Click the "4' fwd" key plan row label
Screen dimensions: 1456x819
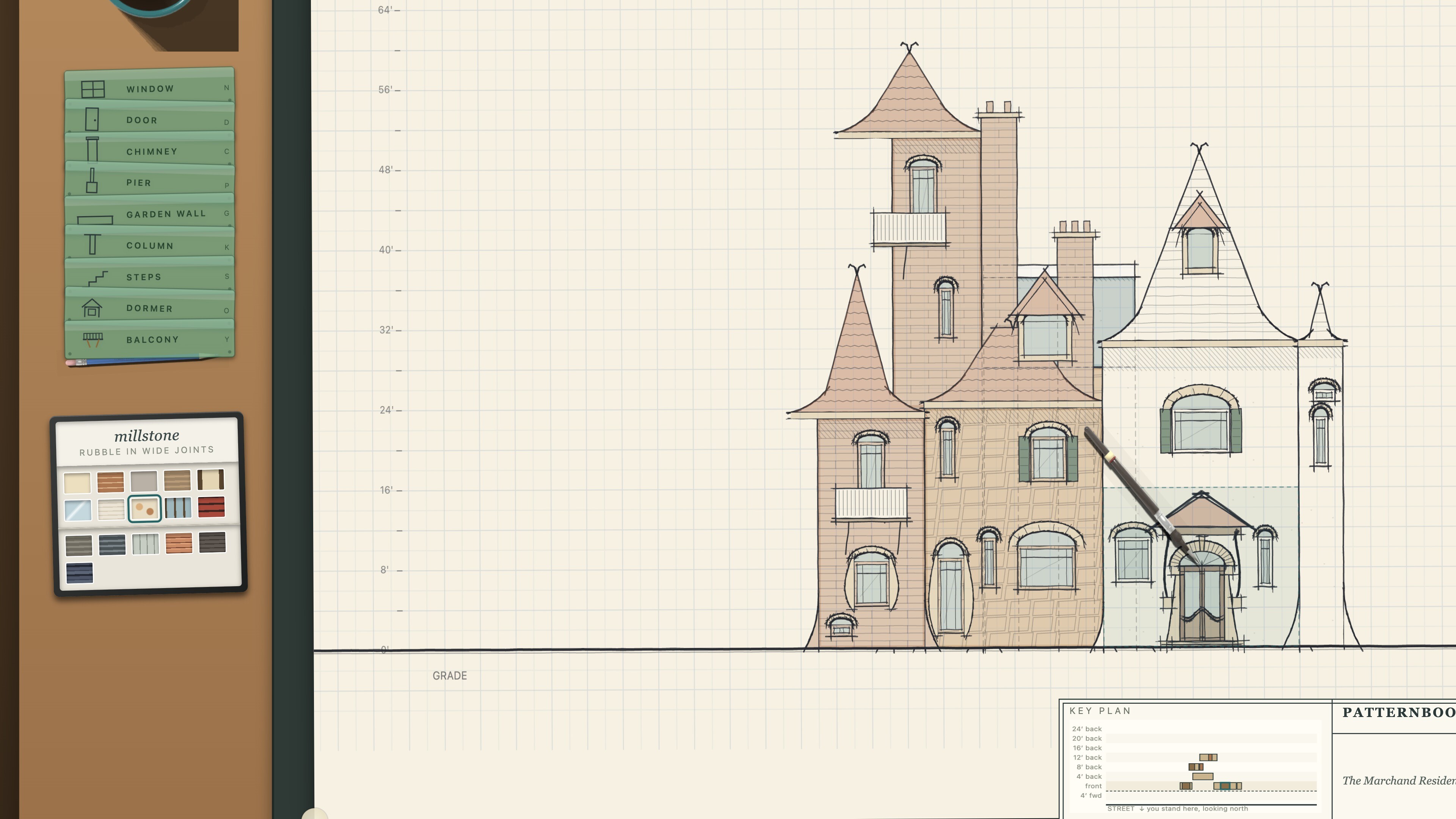(x=1091, y=796)
